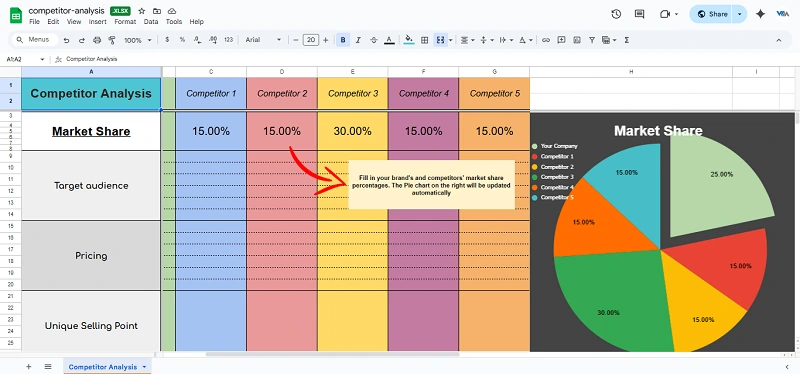
Task: Open the comments history panel
Action: tap(639, 14)
